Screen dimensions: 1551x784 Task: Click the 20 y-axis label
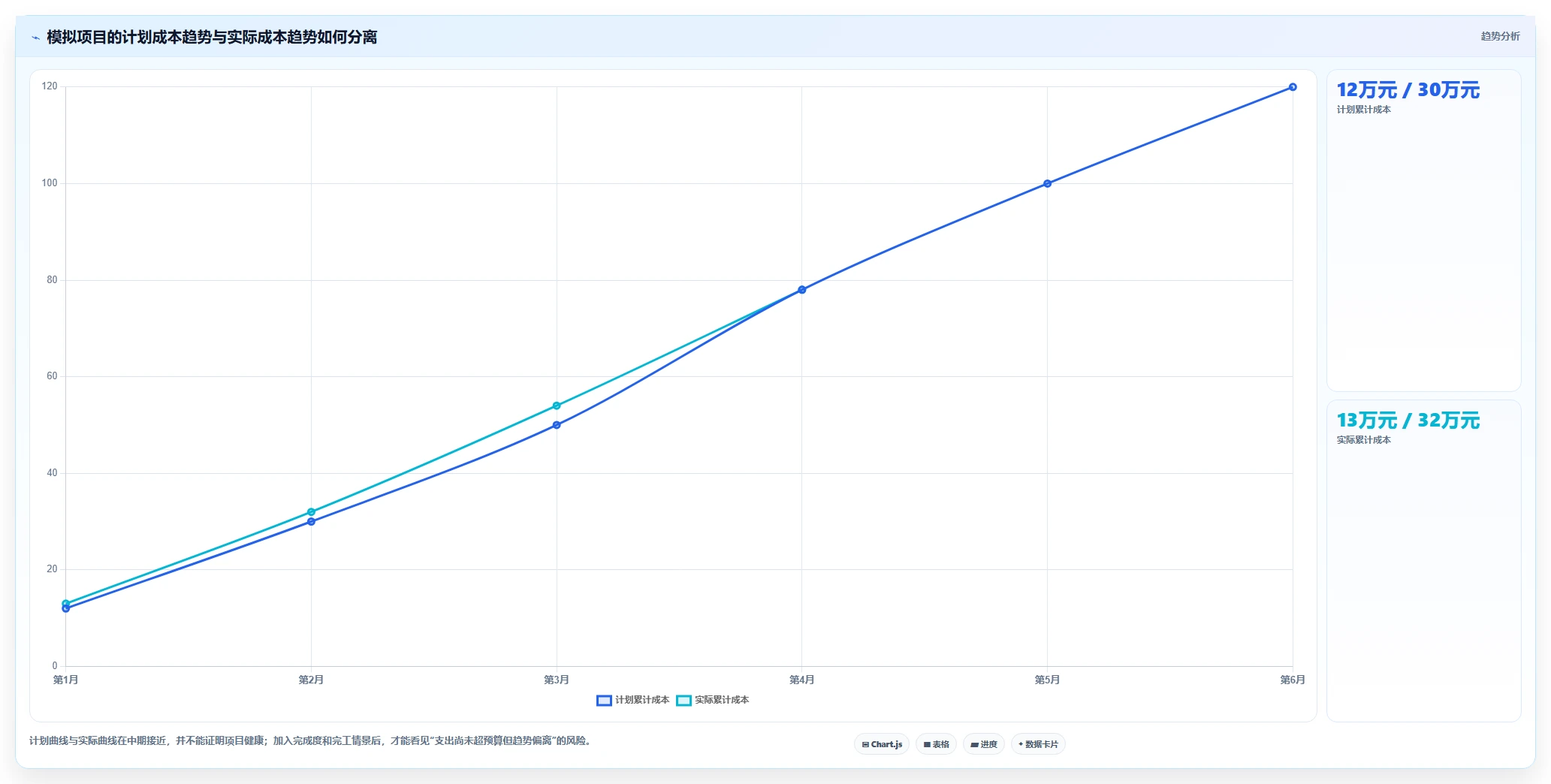pyautogui.click(x=52, y=569)
